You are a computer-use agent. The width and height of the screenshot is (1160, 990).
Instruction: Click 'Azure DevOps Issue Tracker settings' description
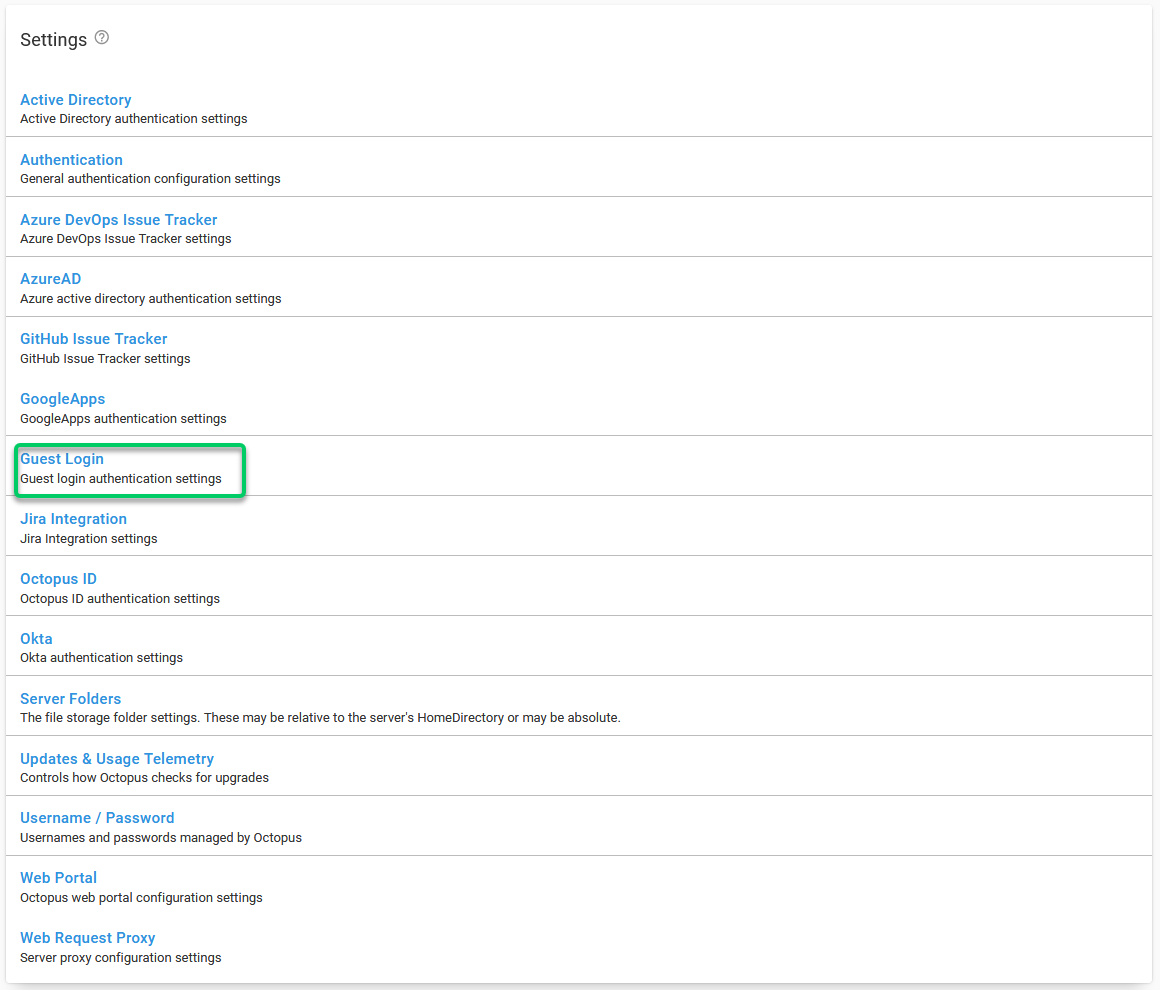point(126,238)
